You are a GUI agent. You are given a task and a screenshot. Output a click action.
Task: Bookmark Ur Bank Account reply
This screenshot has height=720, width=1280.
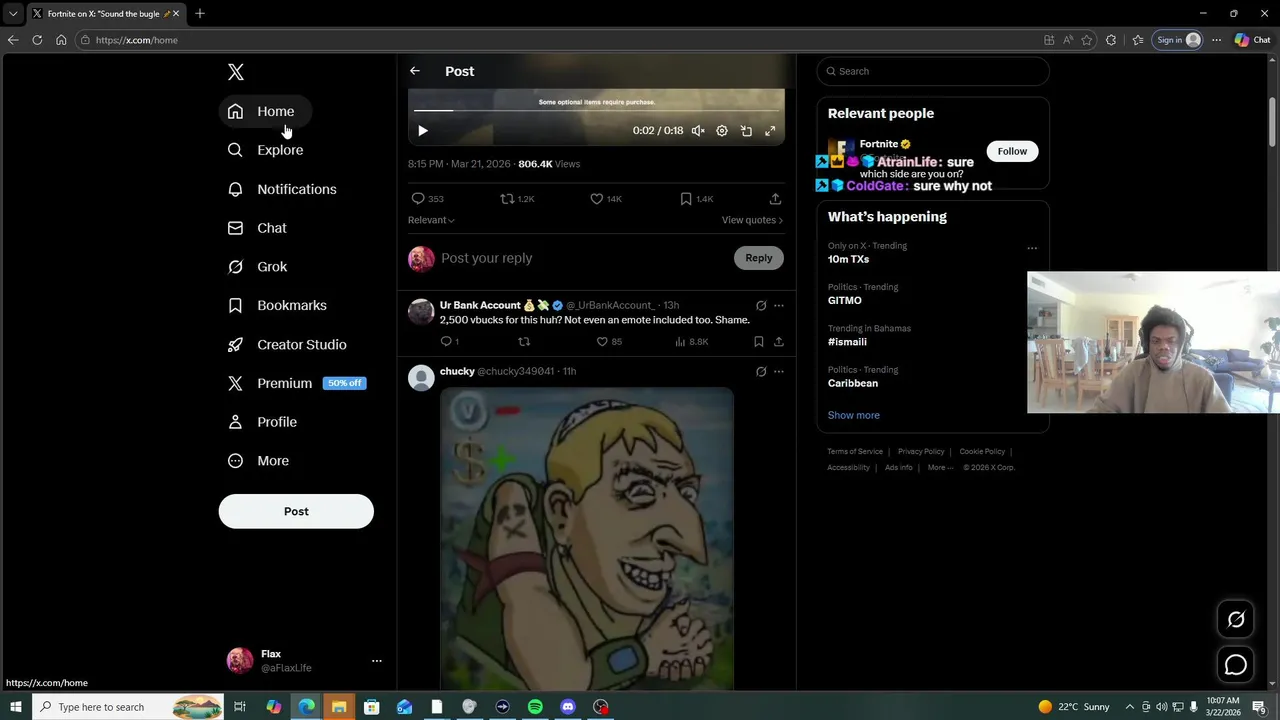[x=758, y=342]
